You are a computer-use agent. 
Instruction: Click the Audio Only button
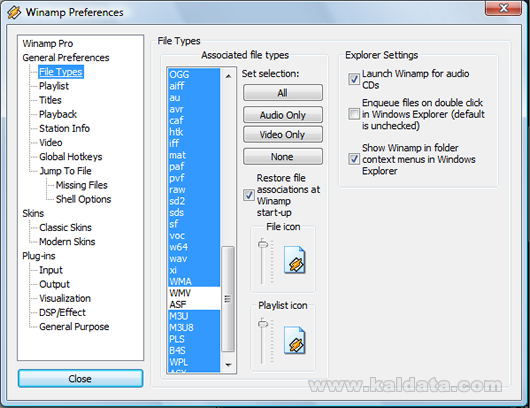(283, 115)
